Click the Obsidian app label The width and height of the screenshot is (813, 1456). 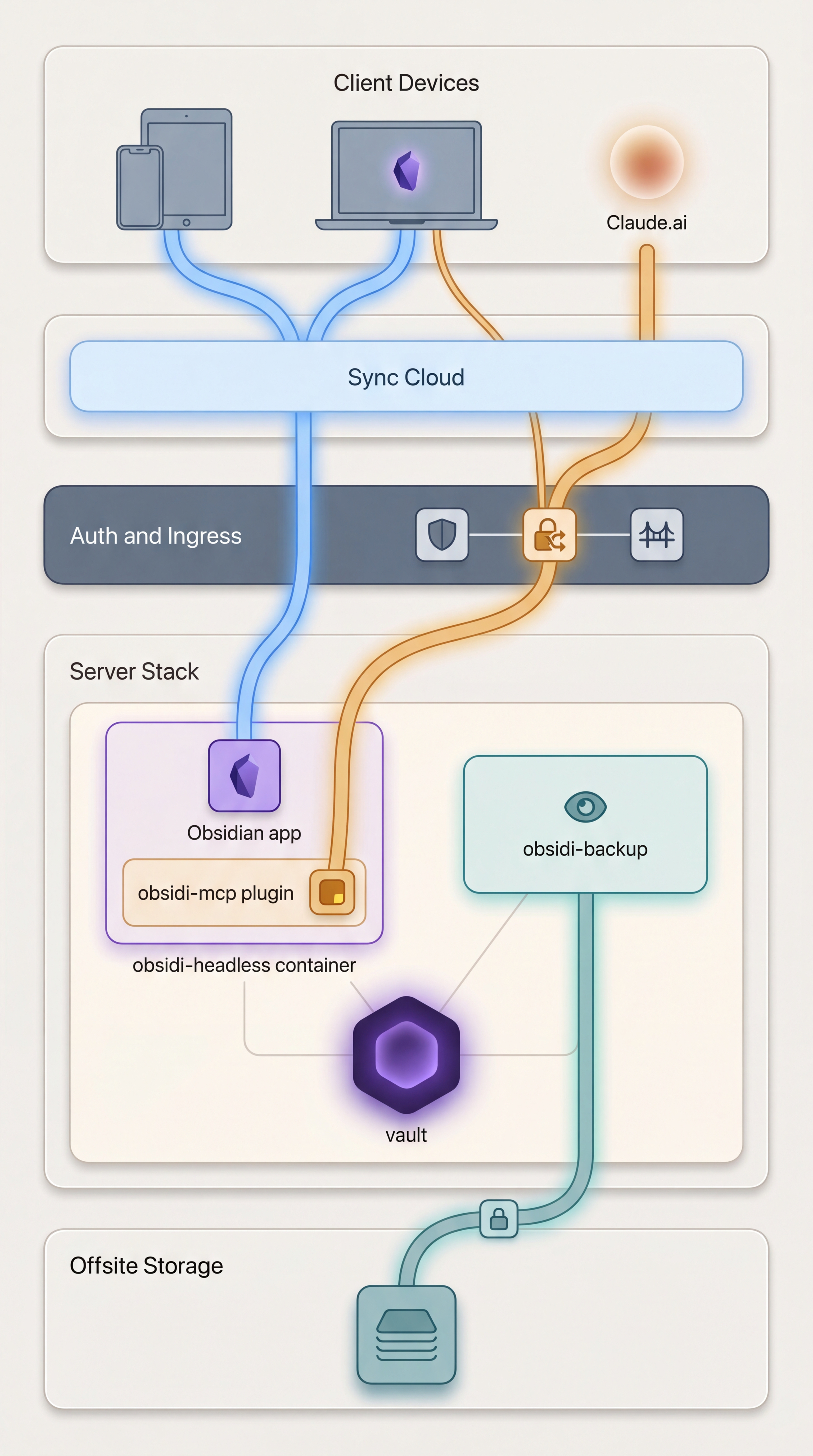click(244, 833)
